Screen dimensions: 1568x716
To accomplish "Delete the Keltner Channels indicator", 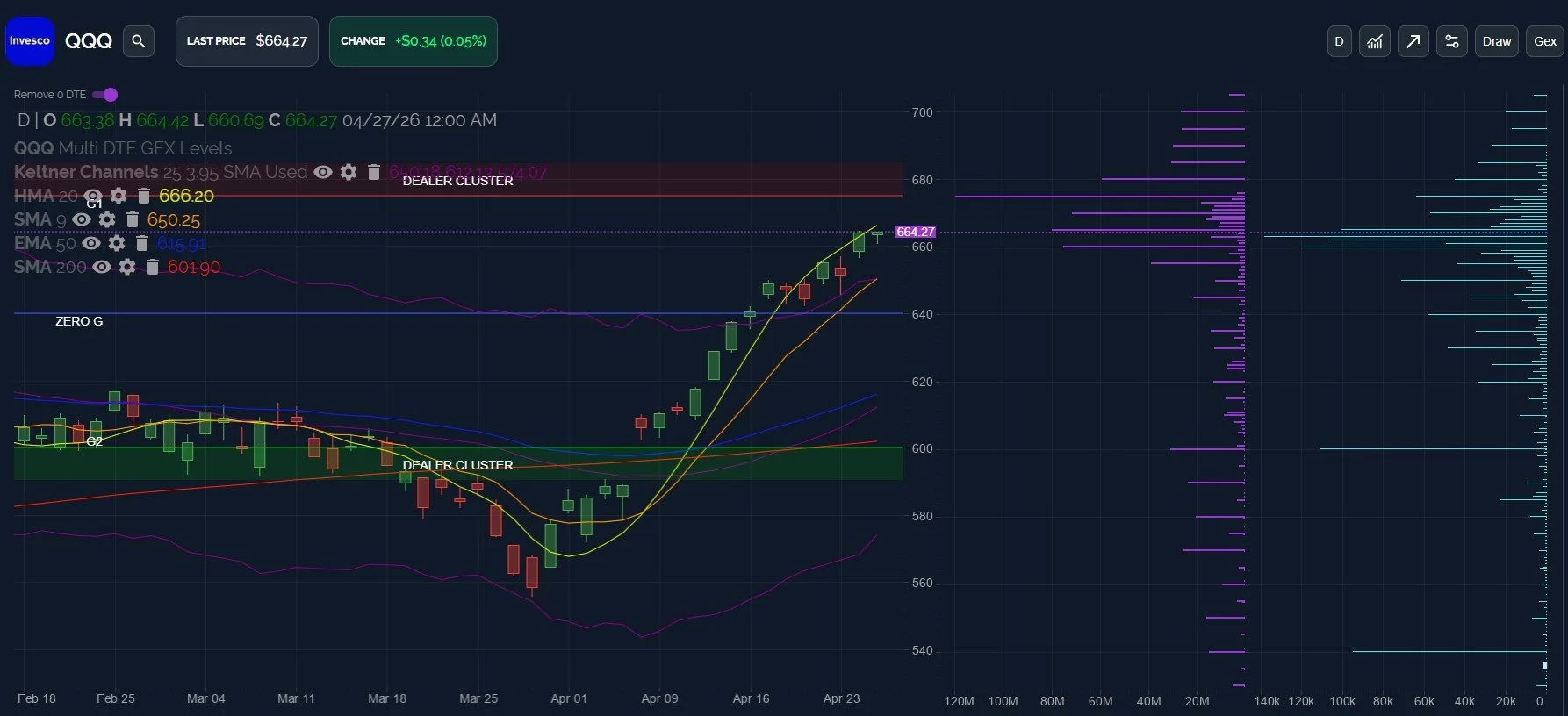I will (x=374, y=172).
